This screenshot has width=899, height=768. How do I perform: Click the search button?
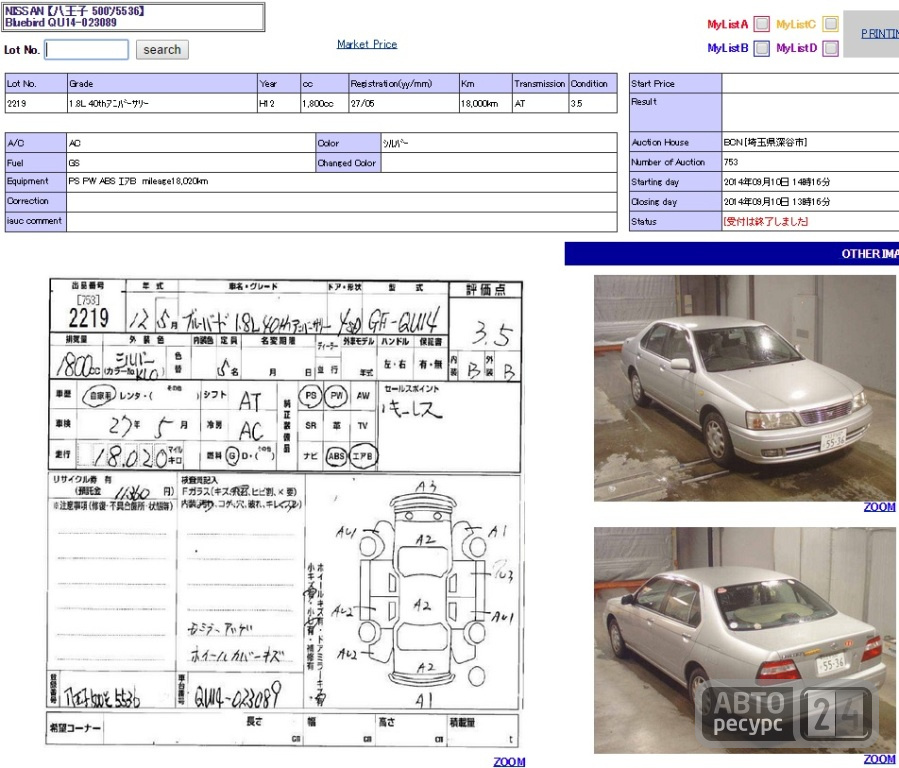162,50
